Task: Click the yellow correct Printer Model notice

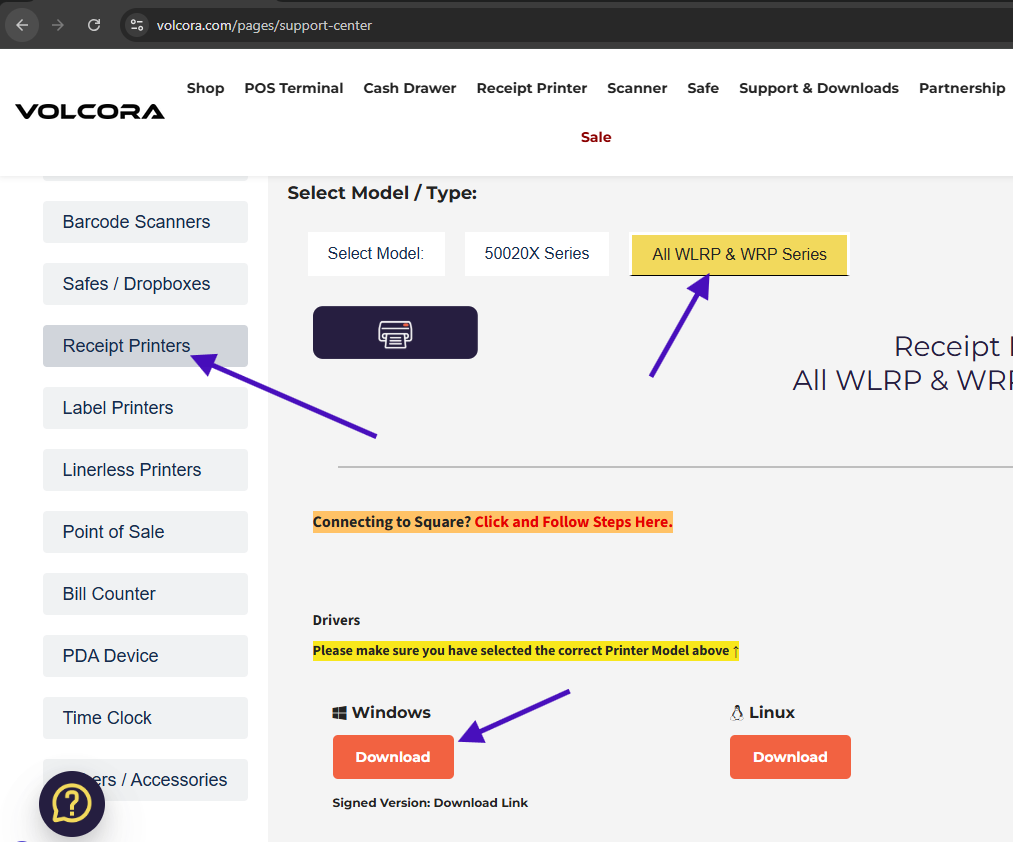Action: click(525, 650)
